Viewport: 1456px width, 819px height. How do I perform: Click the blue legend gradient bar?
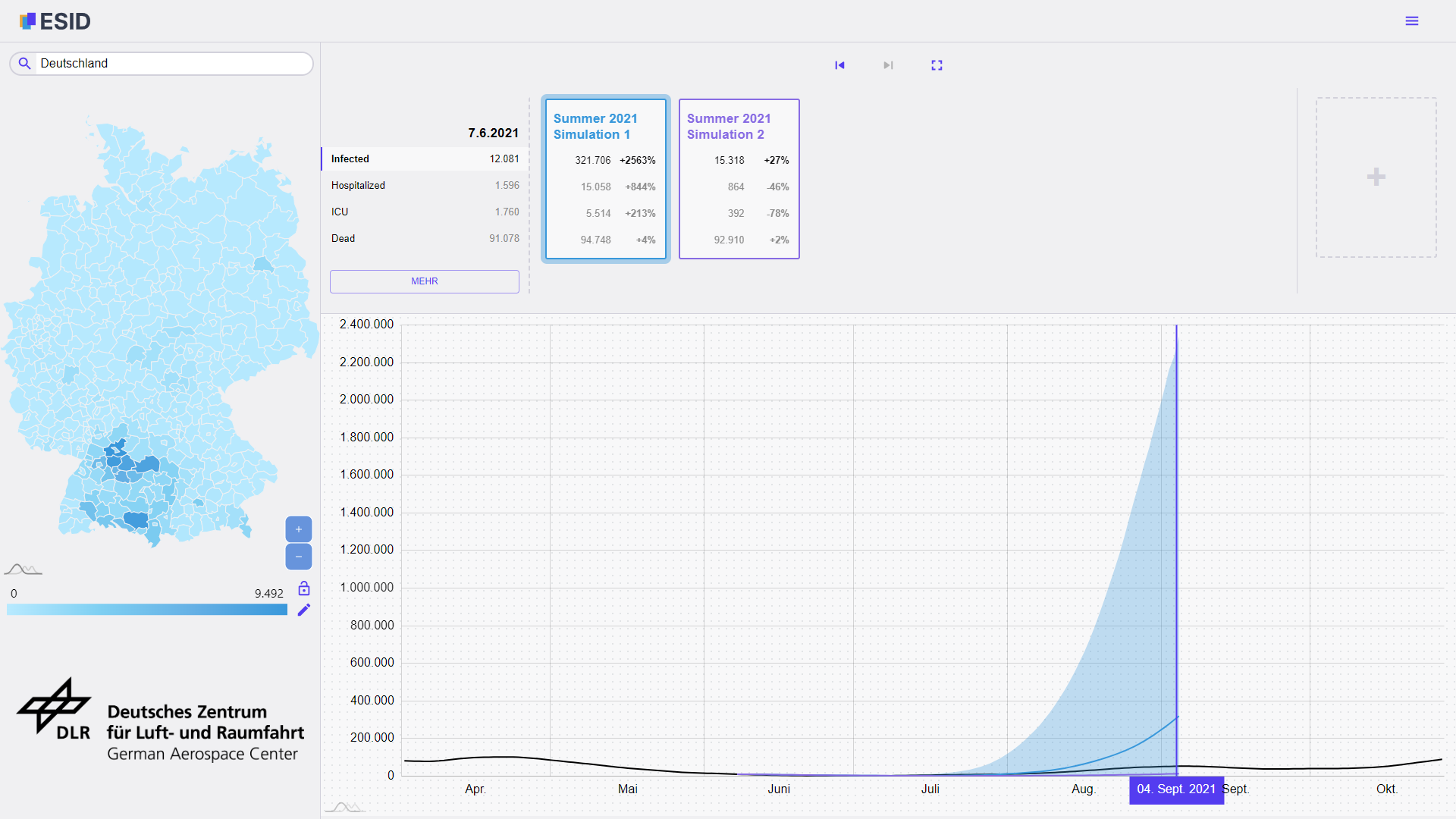pos(147,610)
